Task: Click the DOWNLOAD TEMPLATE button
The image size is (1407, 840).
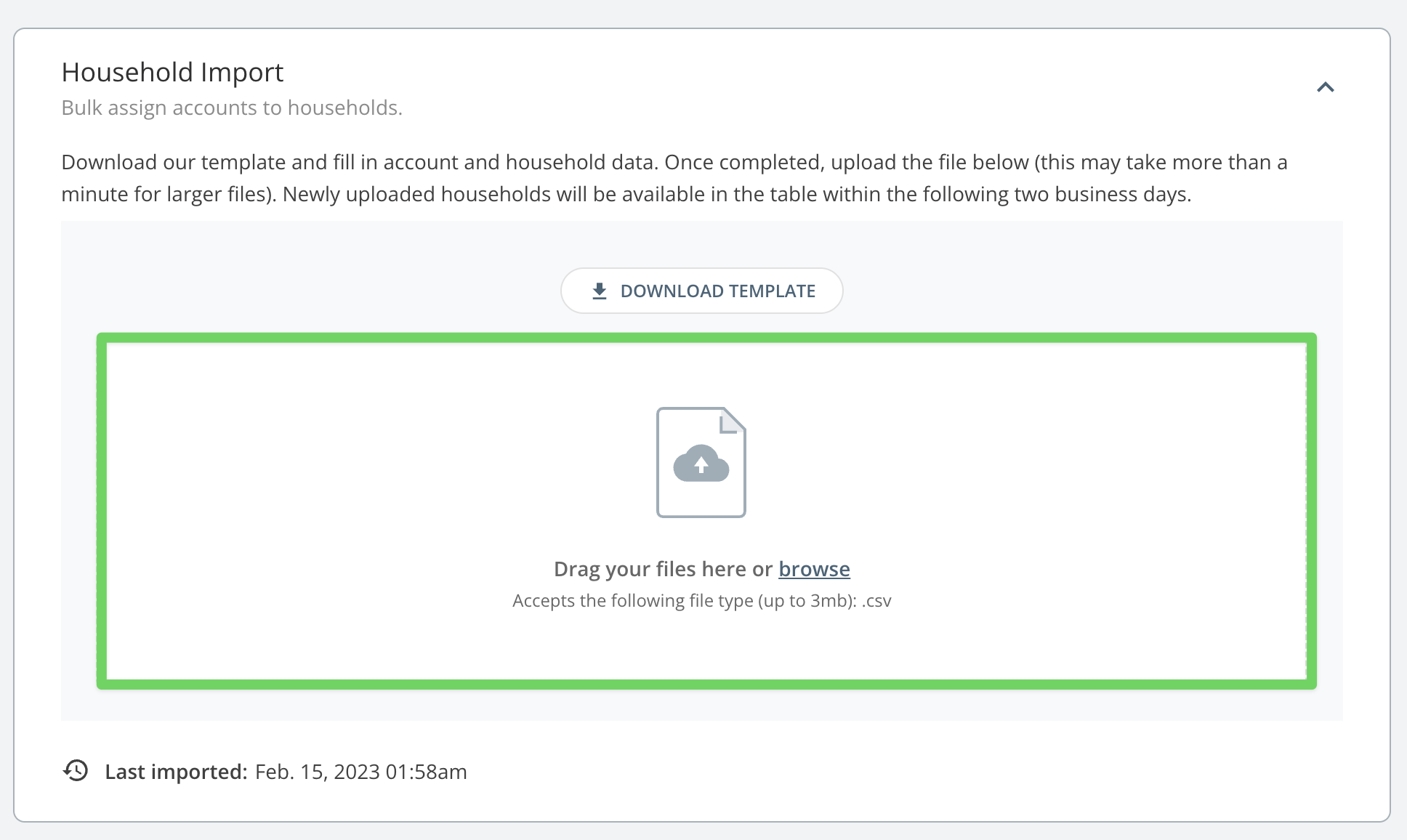Action: [701, 291]
